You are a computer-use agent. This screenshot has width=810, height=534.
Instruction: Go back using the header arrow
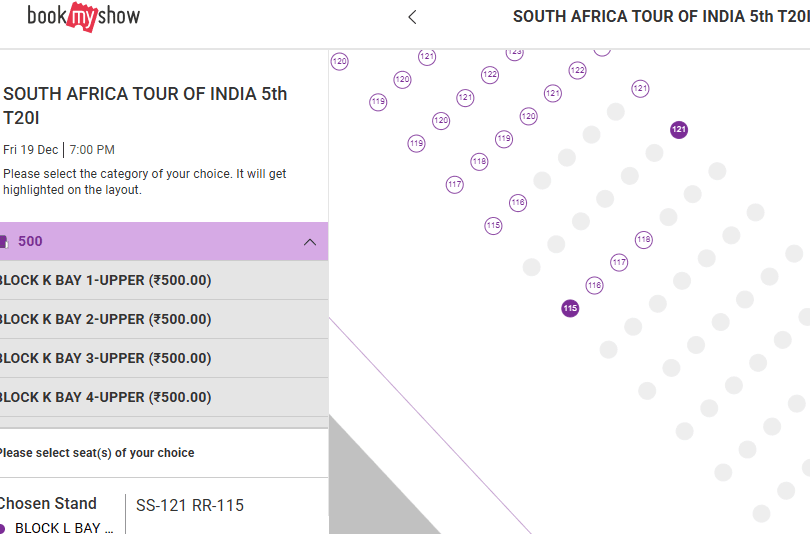[412, 17]
